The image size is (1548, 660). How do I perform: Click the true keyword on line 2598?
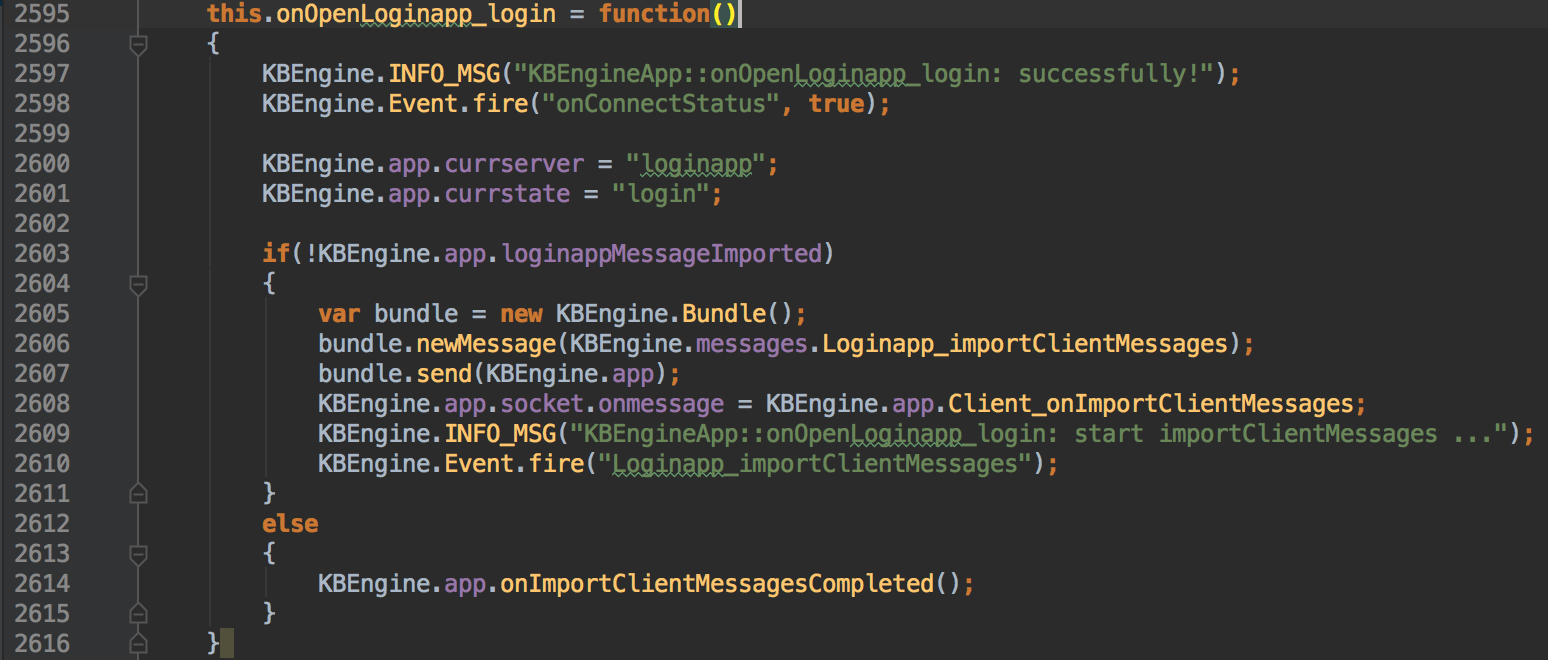coord(836,103)
